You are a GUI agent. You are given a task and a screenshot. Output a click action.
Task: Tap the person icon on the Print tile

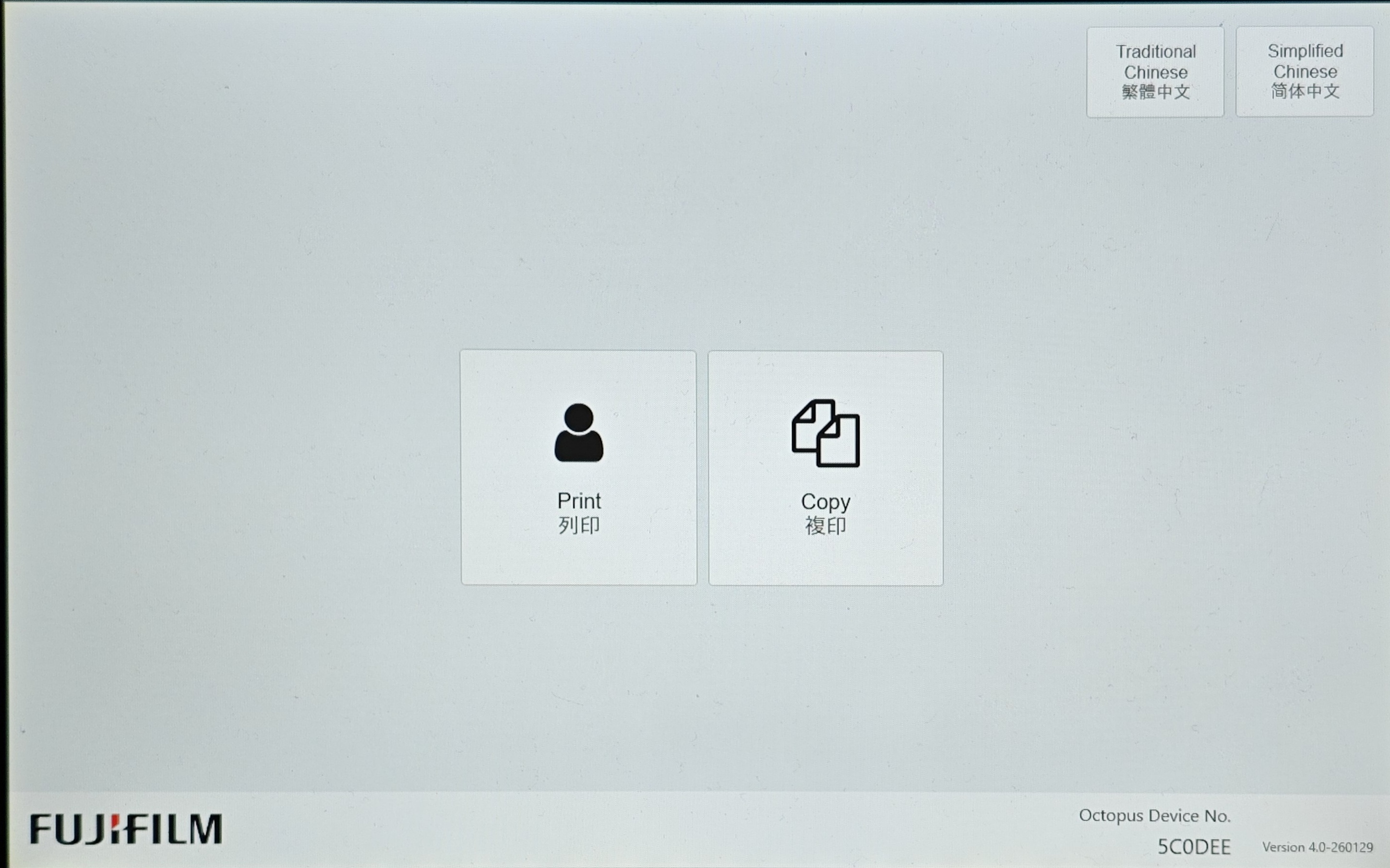click(578, 433)
